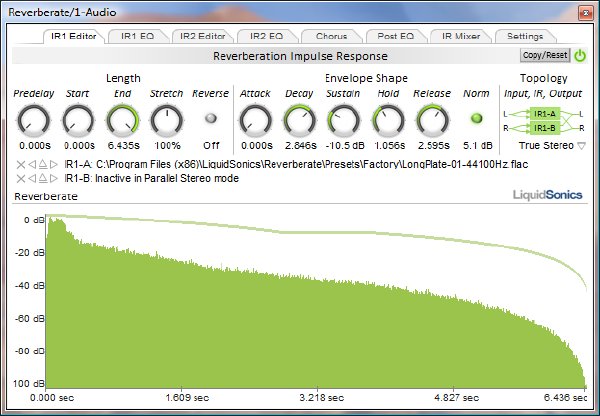Click the Attack knob
This screenshot has height=416, width=600.
(256, 121)
